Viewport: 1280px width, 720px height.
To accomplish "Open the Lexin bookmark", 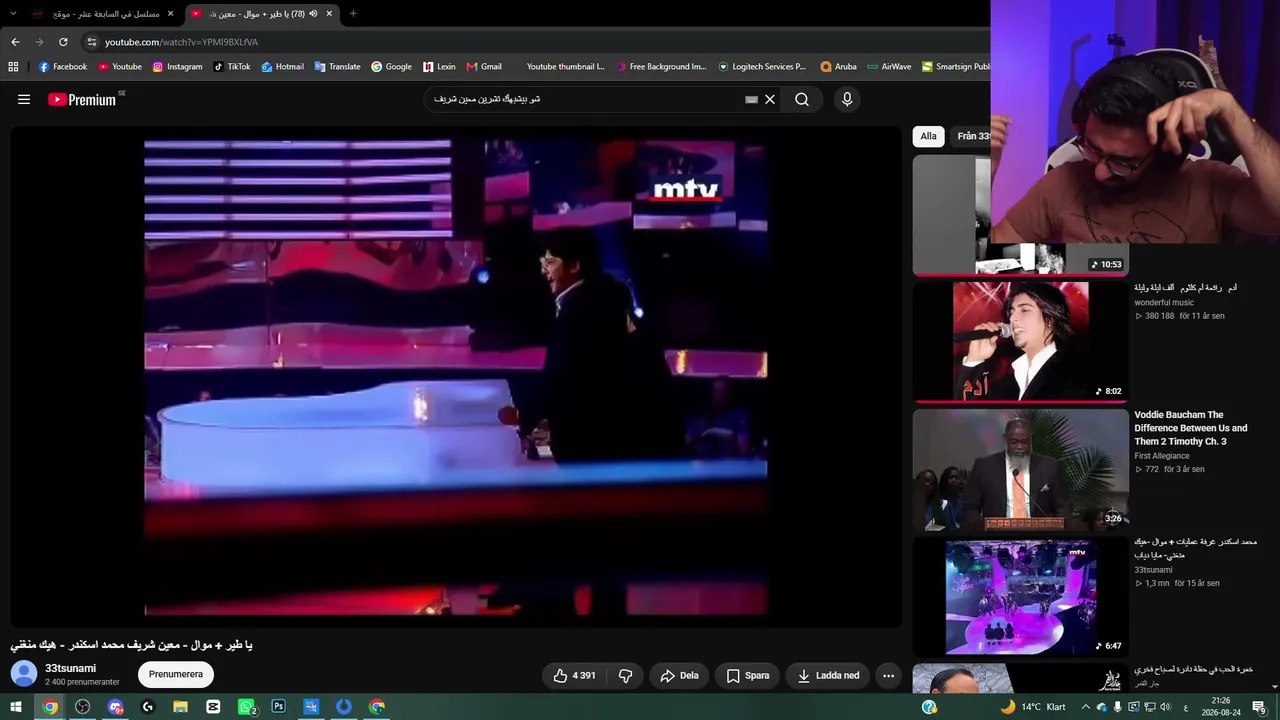I will point(439,67).
